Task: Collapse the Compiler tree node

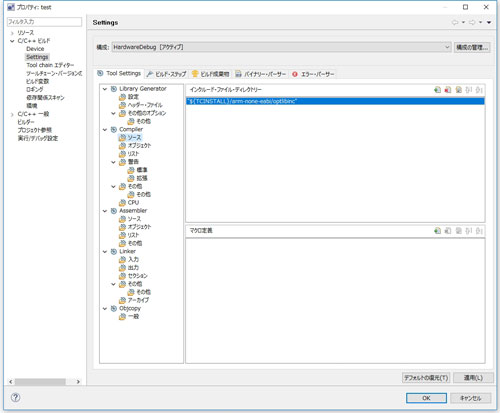Action: click(105, 129)
